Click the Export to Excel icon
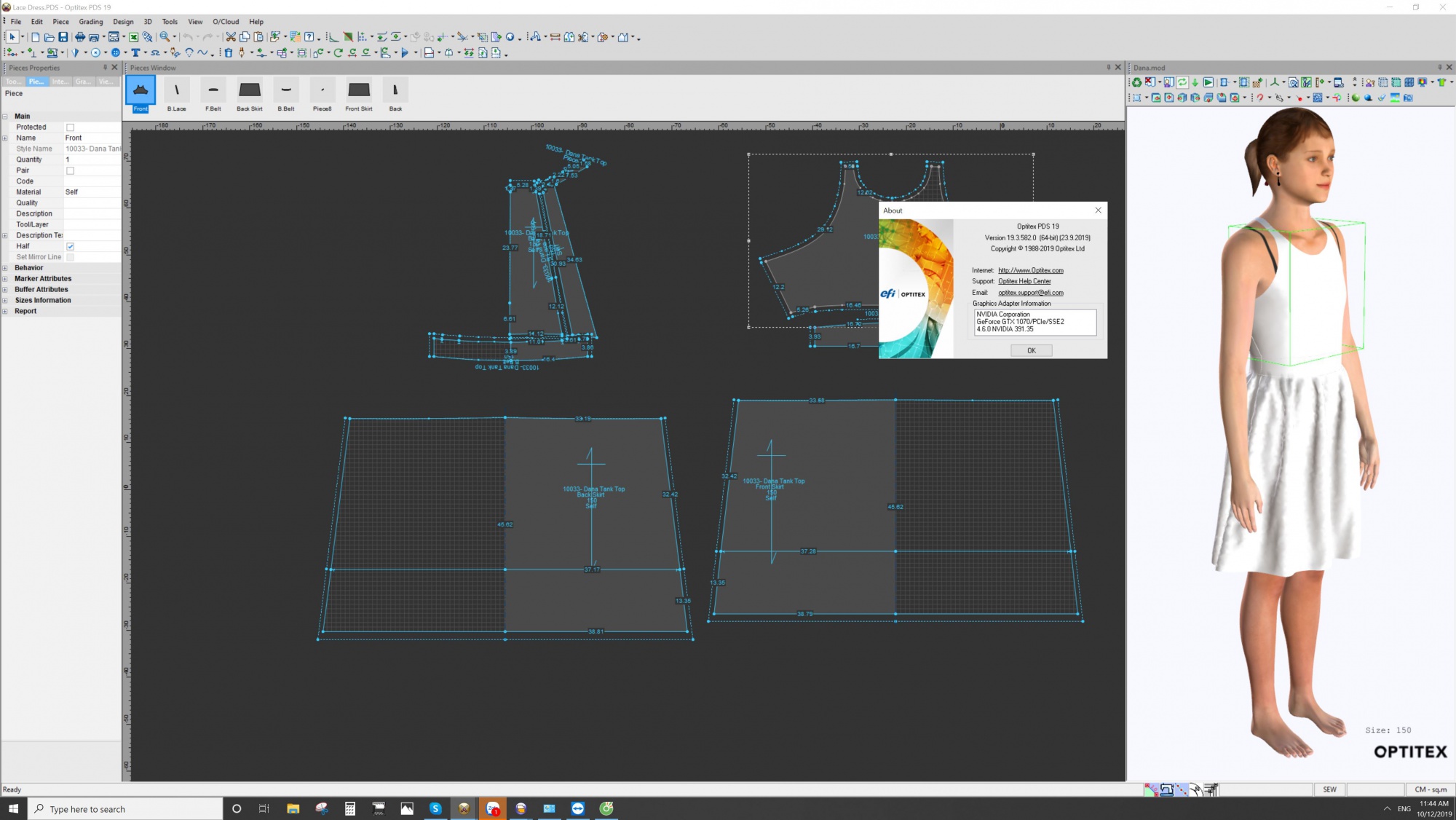The height and width of the screenshot is (820, 1456). 133,37
